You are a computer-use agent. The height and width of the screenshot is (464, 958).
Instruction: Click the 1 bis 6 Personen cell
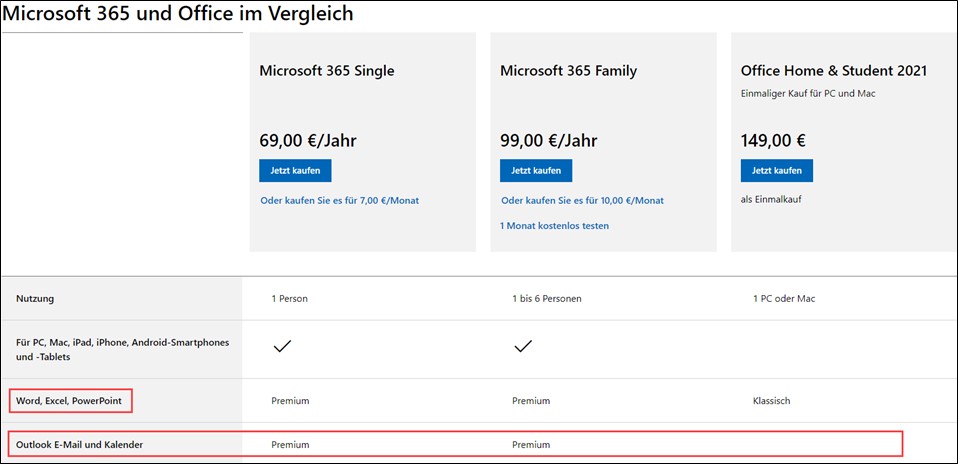point(547,299)
